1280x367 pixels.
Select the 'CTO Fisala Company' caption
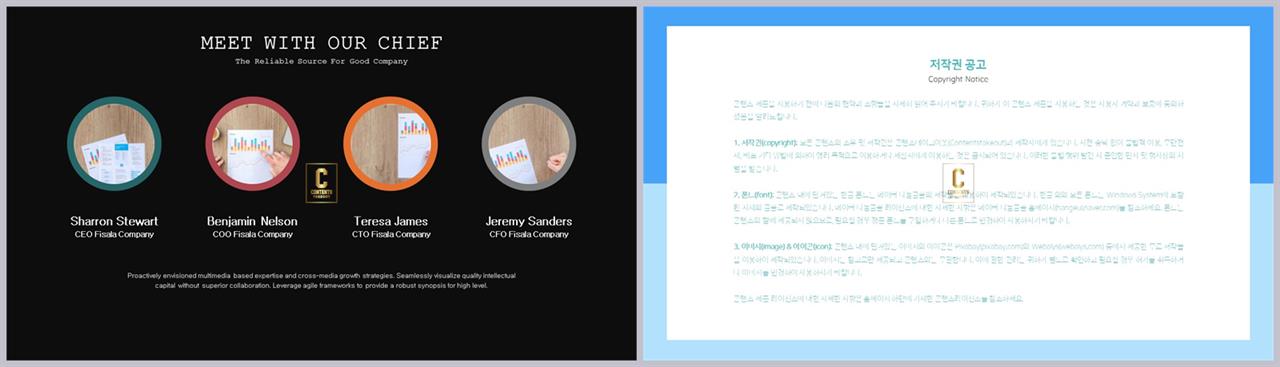pos(391,235)
